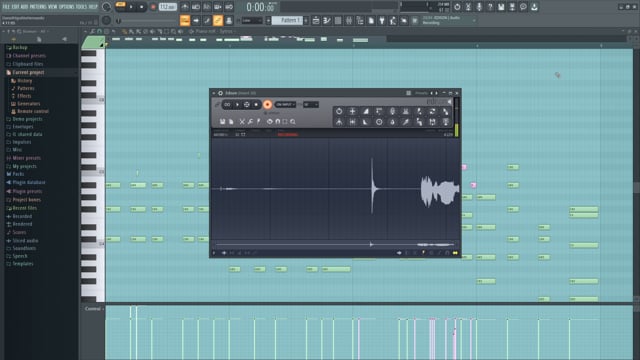Click the main toolbar cut scissors icon
Screen dimensions: 640x360
pos(468,7)
